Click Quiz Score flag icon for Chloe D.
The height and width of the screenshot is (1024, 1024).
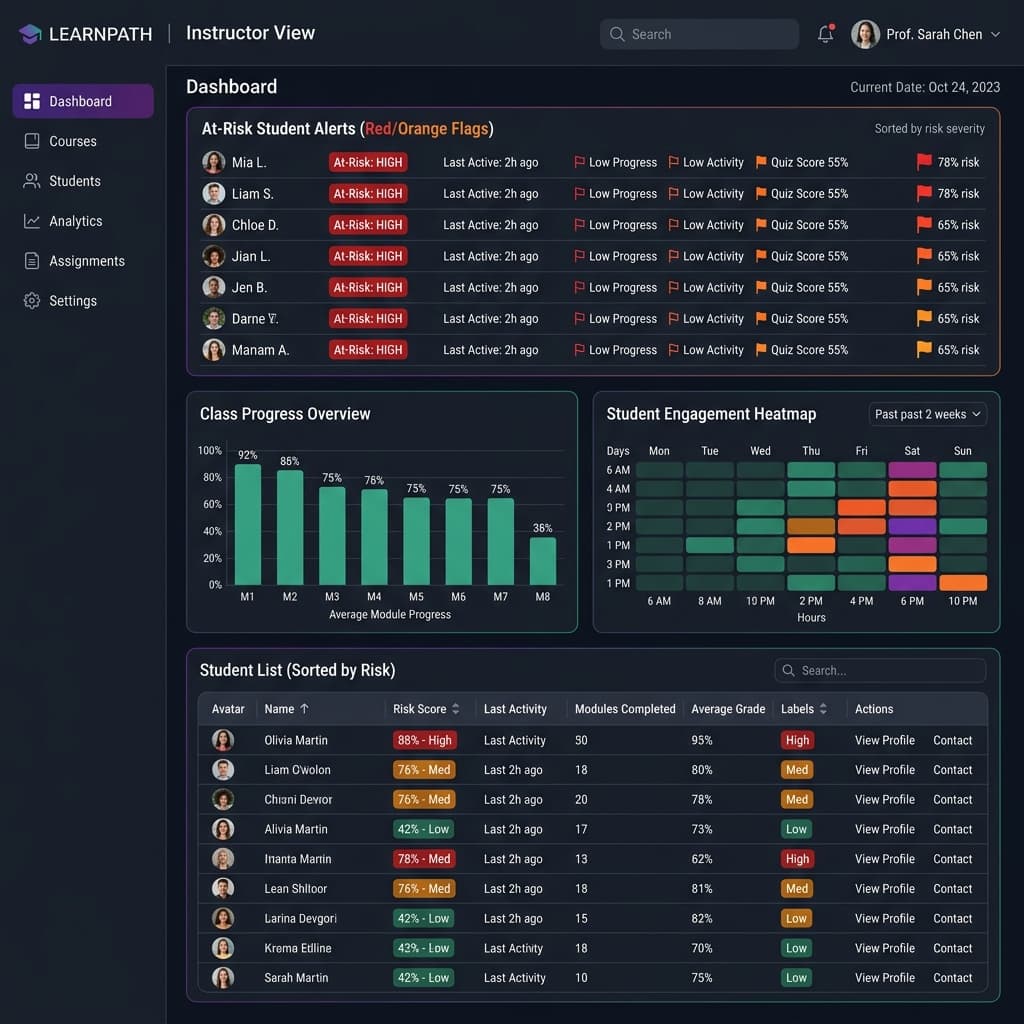point(761,225)
